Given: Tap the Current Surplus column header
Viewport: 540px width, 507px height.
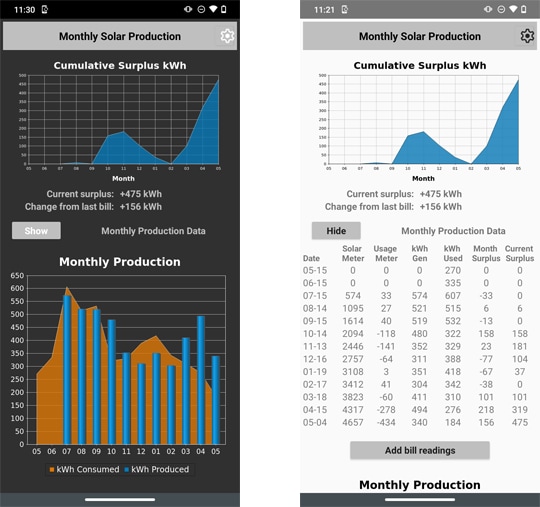Looking at the screenshot, I should coord(519,254).
